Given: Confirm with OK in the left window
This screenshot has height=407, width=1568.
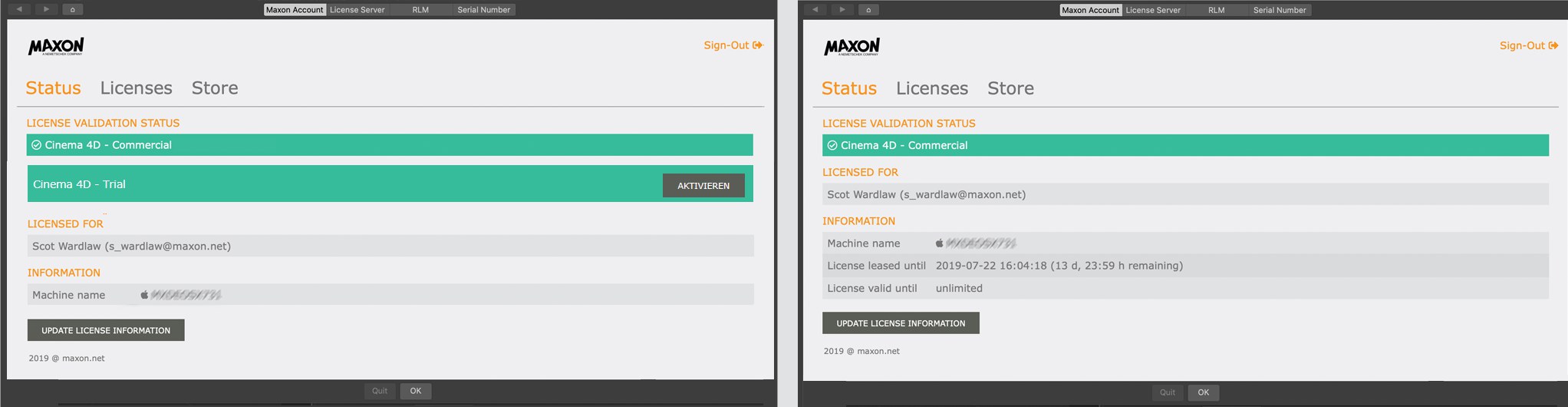Looking at the screenshot, I should coord(416,391).
